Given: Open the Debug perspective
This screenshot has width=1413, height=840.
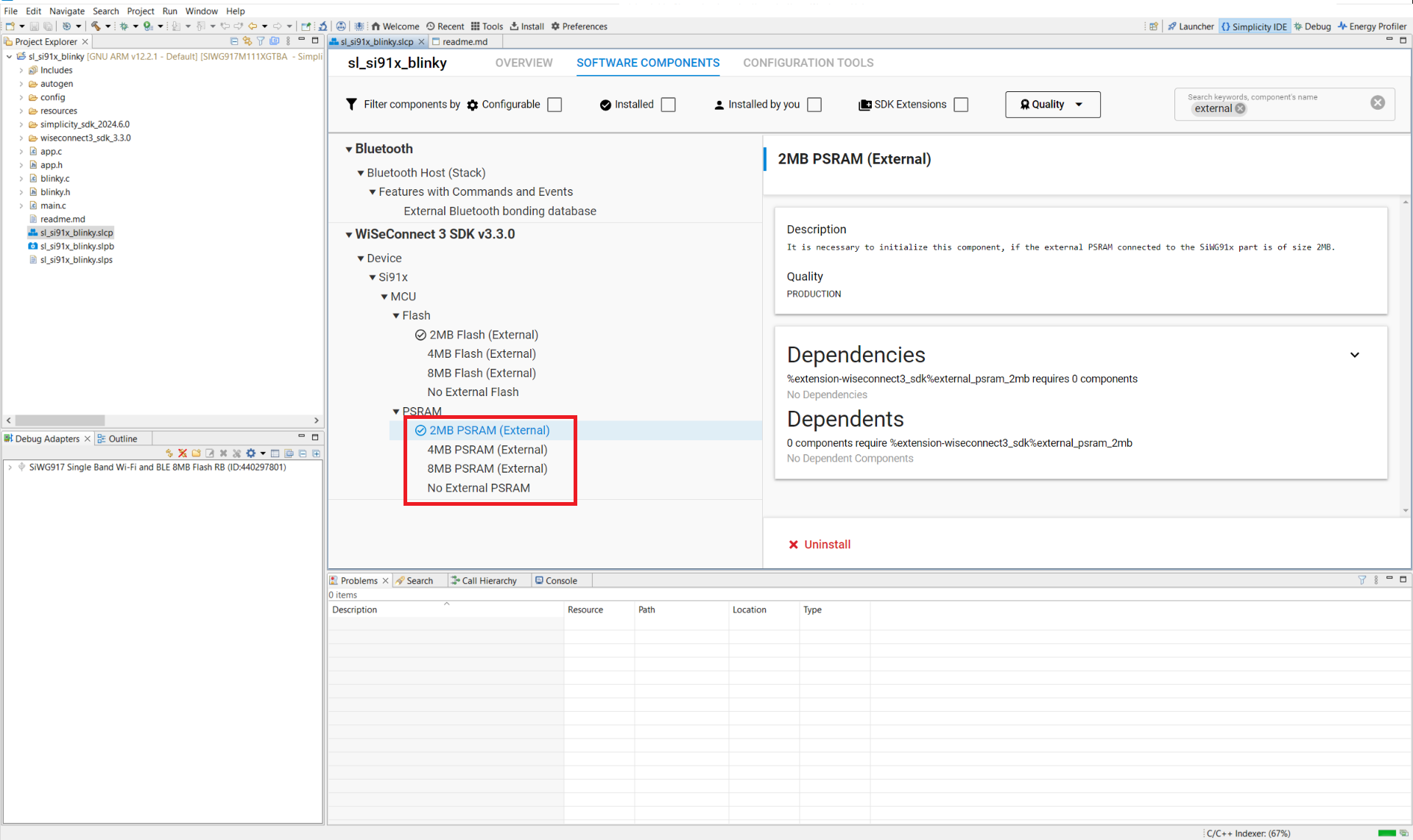Looking at the screenshot, I should pos(1312,27).
